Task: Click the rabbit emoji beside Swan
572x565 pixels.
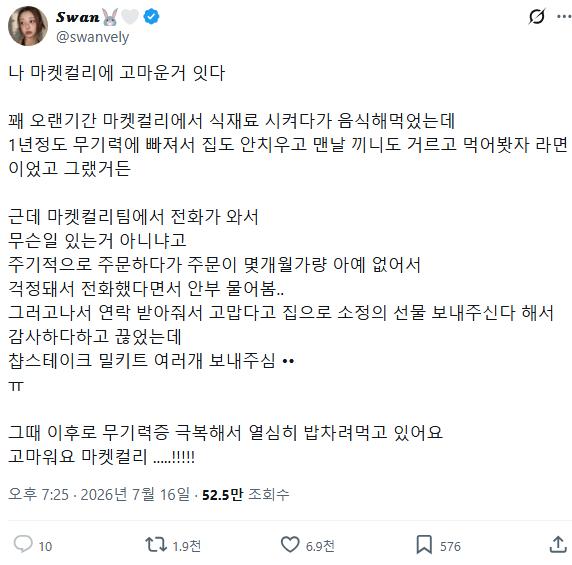Action: (110, 17)
